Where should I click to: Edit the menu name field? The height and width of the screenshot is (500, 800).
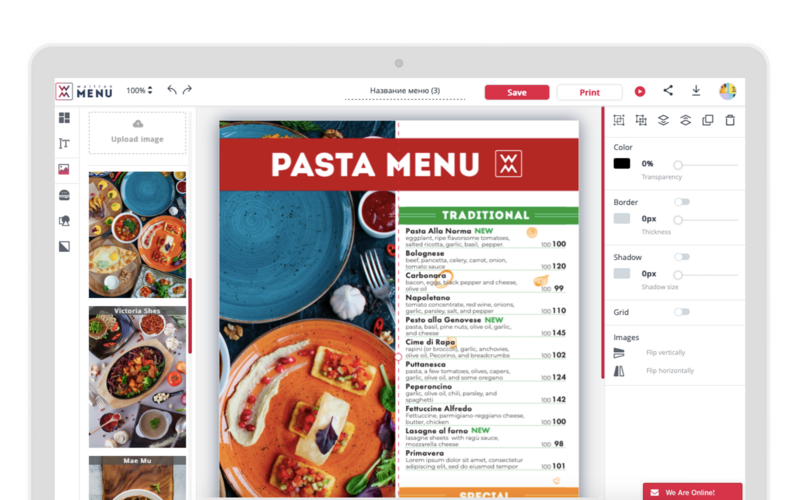[x=405, y=91]
